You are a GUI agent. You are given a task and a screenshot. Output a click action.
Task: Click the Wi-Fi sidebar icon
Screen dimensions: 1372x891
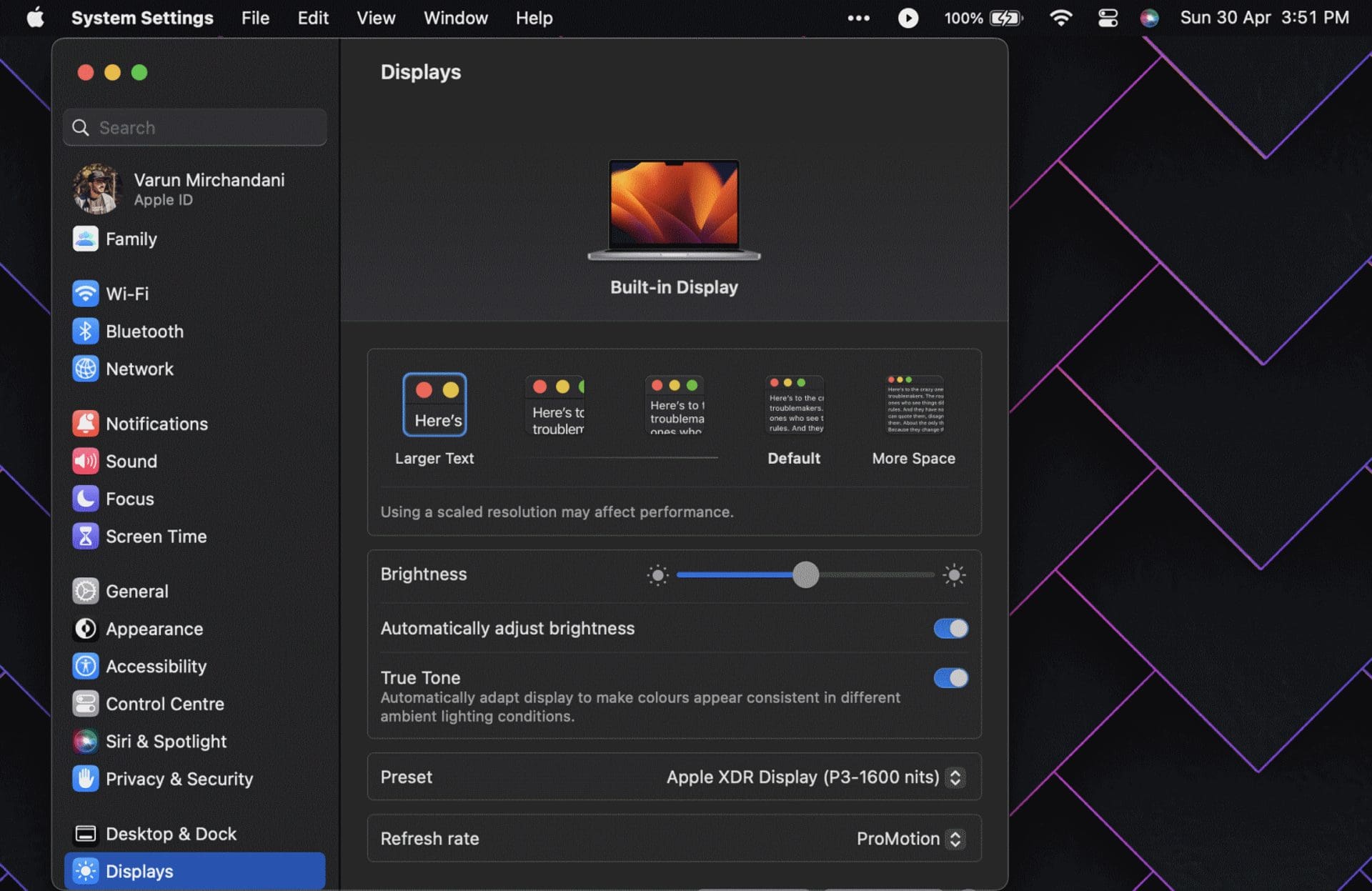[85, 294]
